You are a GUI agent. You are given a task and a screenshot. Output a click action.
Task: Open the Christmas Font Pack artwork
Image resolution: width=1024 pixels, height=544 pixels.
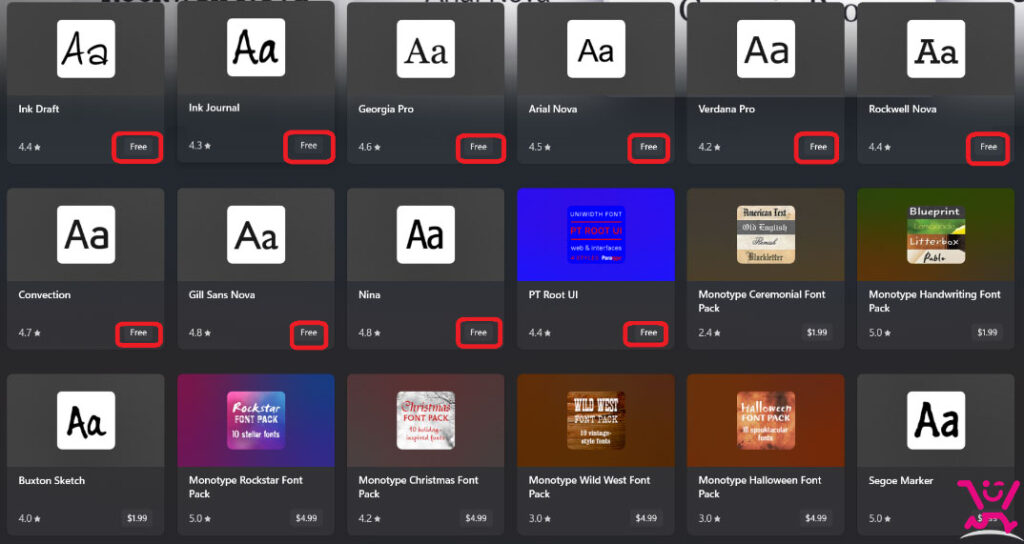coord(426,421)
